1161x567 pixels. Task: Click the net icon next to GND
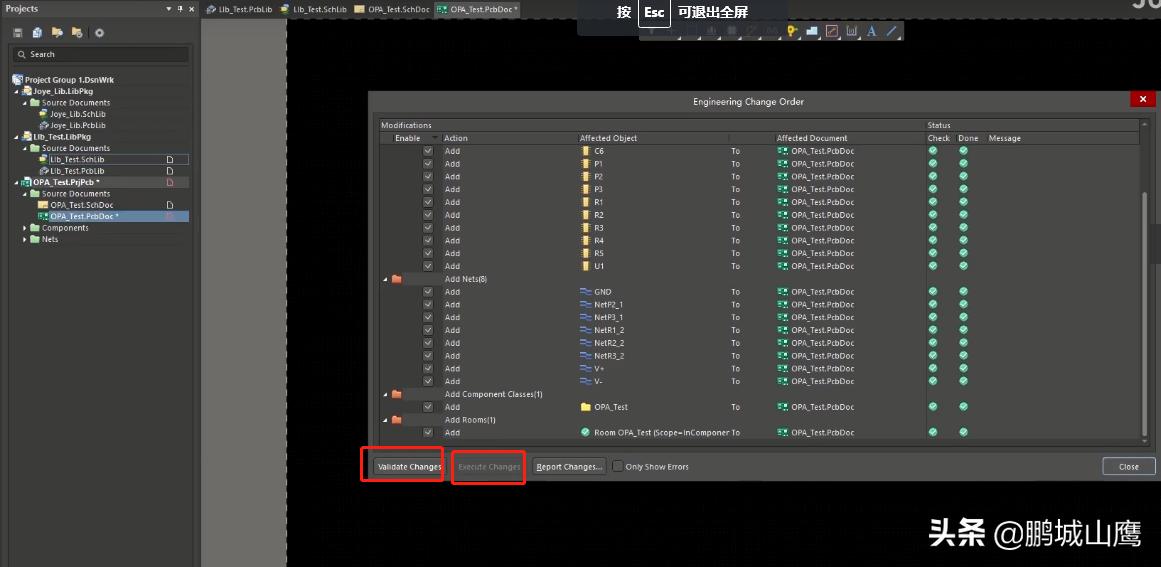pos(586,292)
